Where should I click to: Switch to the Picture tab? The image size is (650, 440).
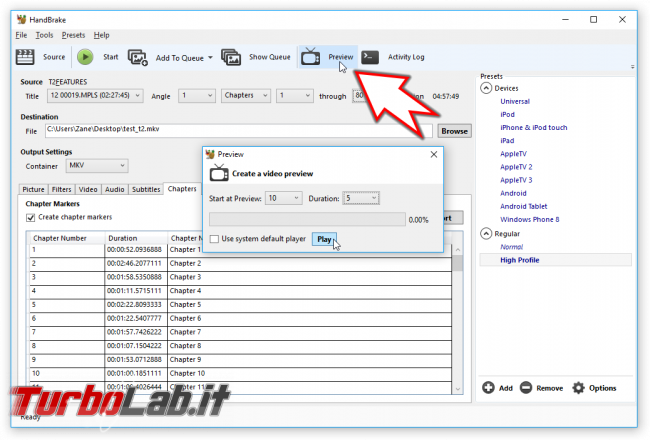coord(33,189)
